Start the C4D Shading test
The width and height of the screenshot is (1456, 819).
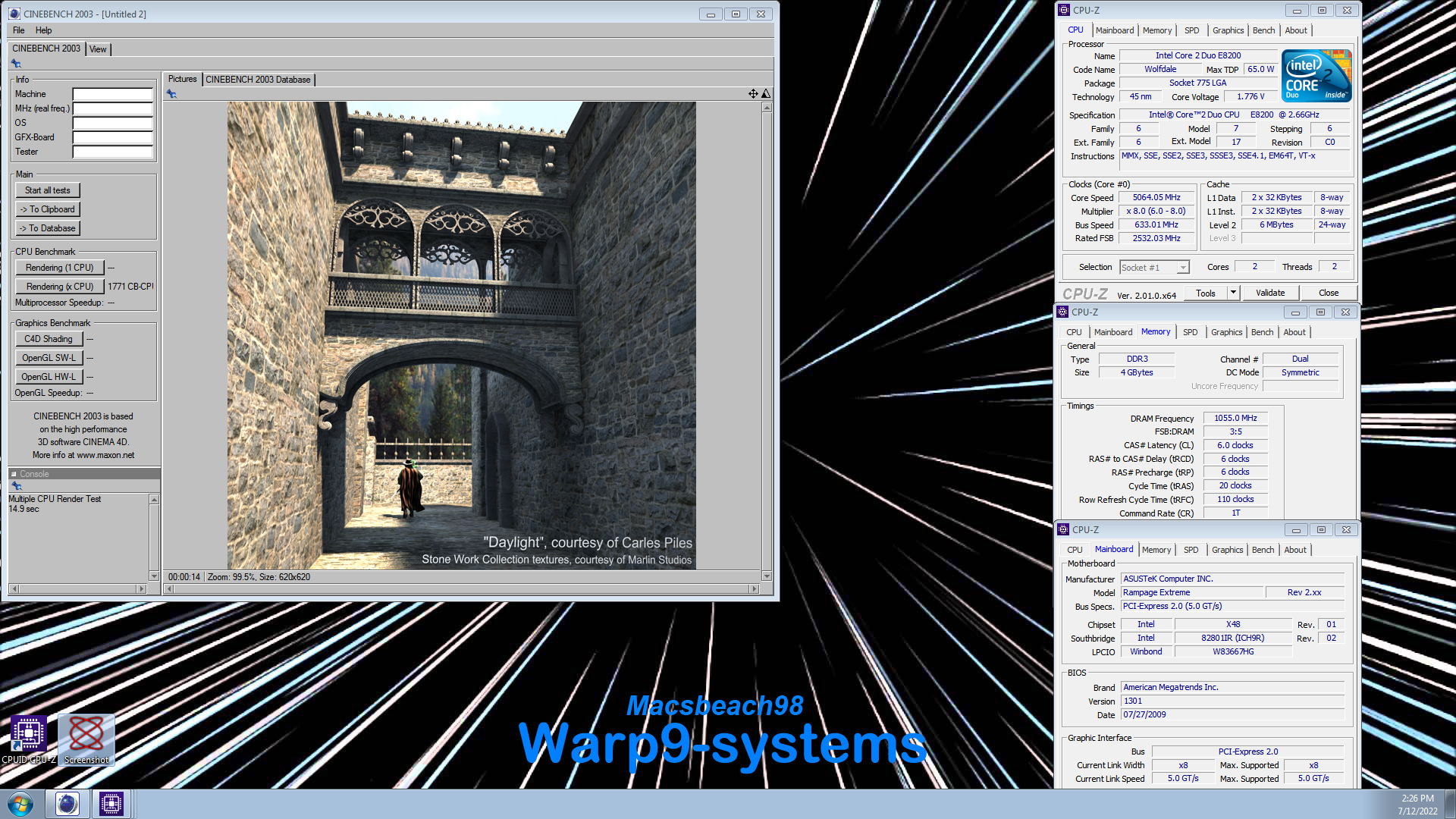coord(49,339)
